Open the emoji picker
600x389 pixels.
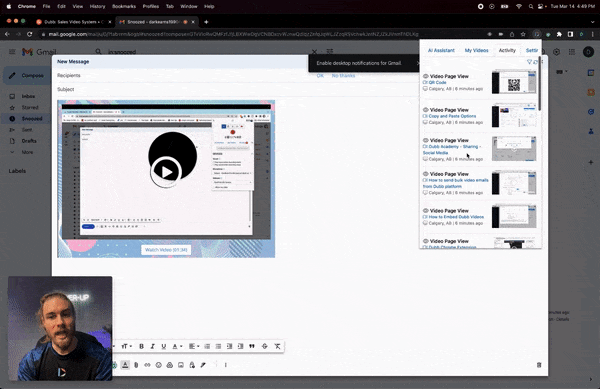click(x=158, y=365)
